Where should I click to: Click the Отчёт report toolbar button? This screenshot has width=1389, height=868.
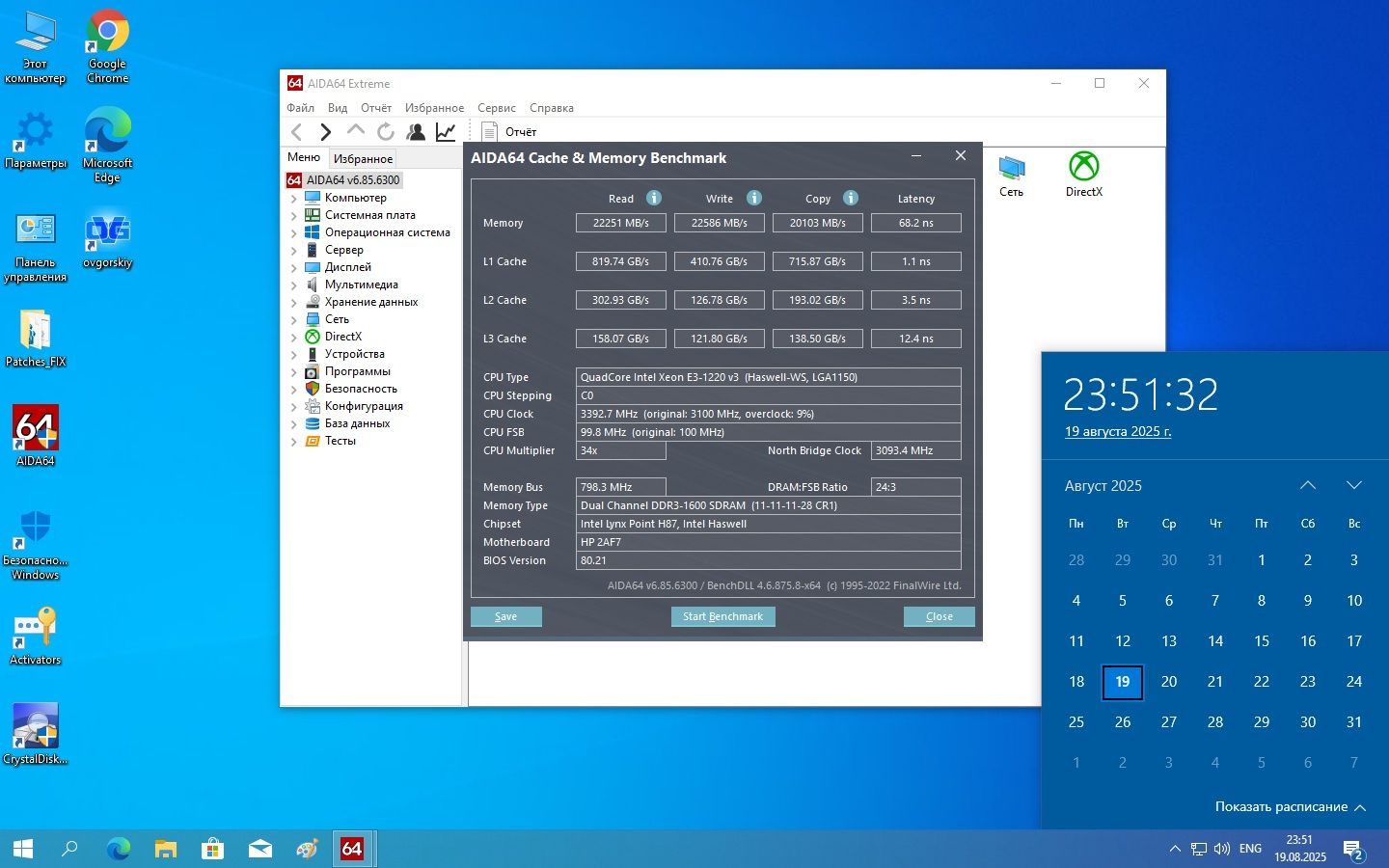(508, 132)
